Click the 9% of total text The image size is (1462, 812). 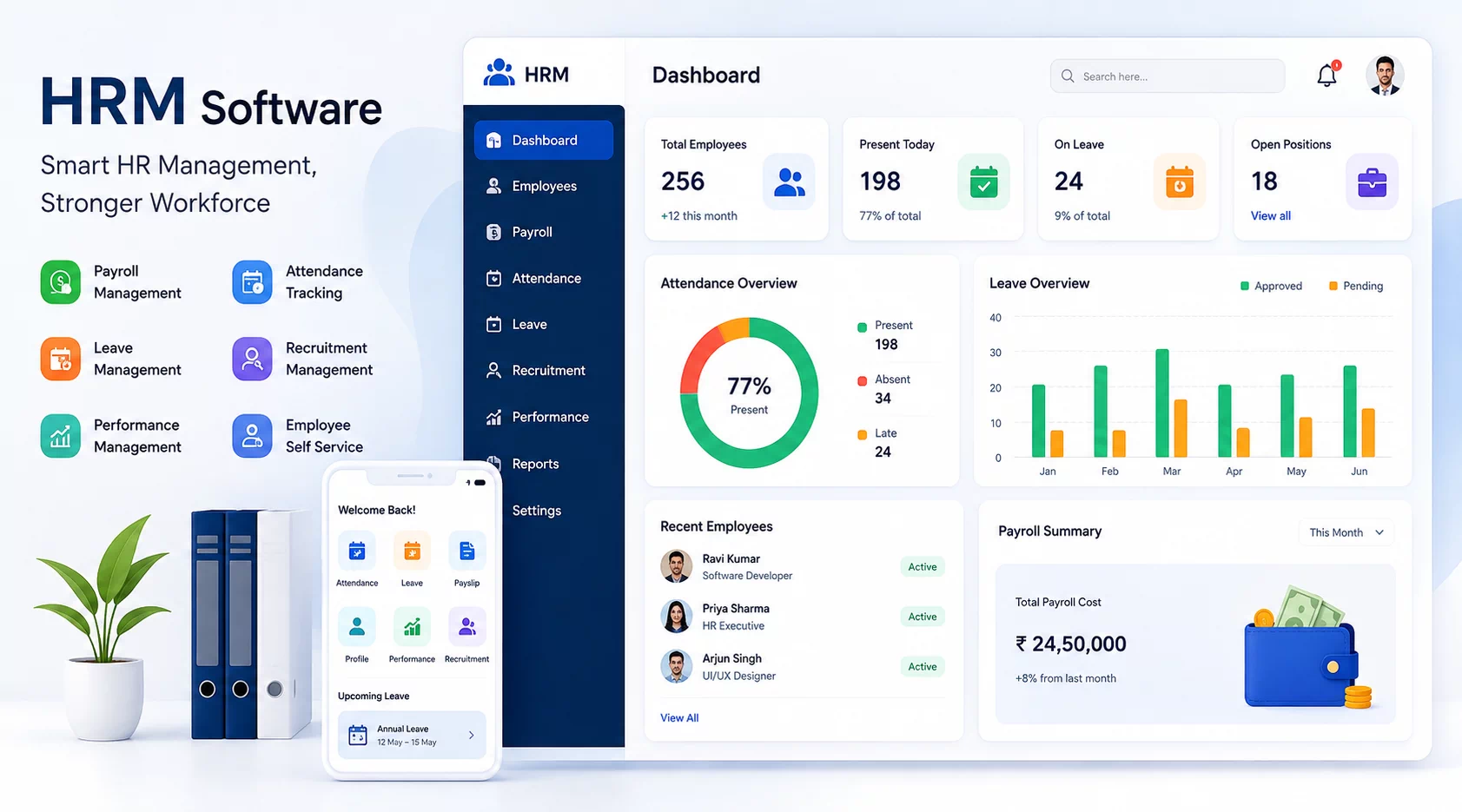pyautogui.click(x=1082, y=215)
